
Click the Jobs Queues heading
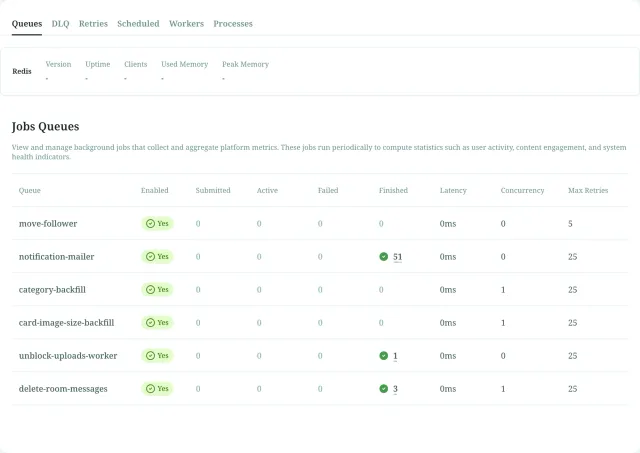[x=45, y=127]
